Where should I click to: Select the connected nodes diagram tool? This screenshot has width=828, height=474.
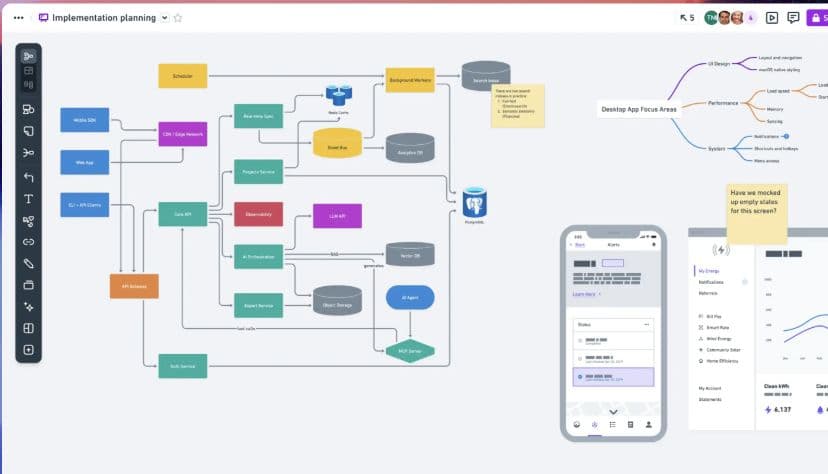(29, 221)
